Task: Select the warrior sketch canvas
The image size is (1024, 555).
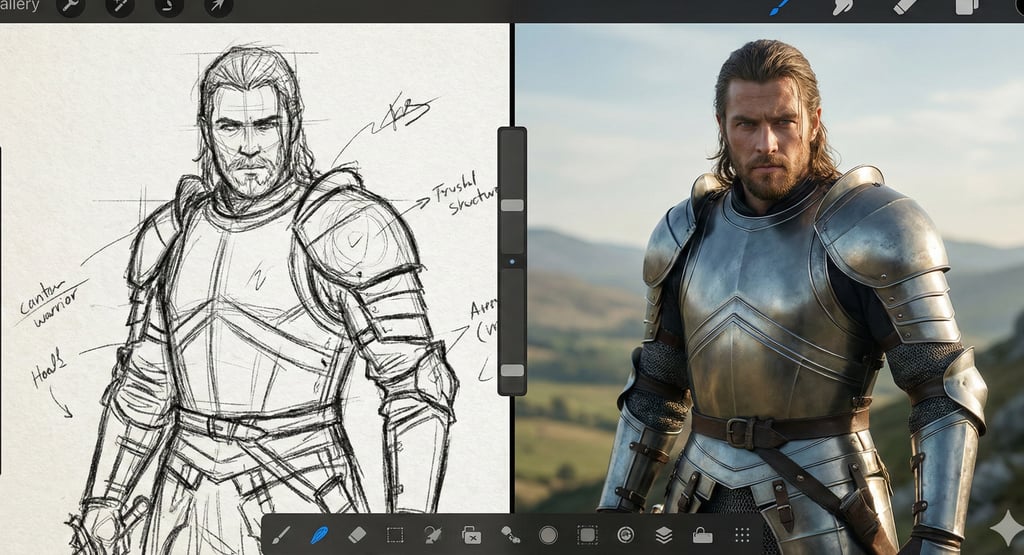Action: [255, 268]
